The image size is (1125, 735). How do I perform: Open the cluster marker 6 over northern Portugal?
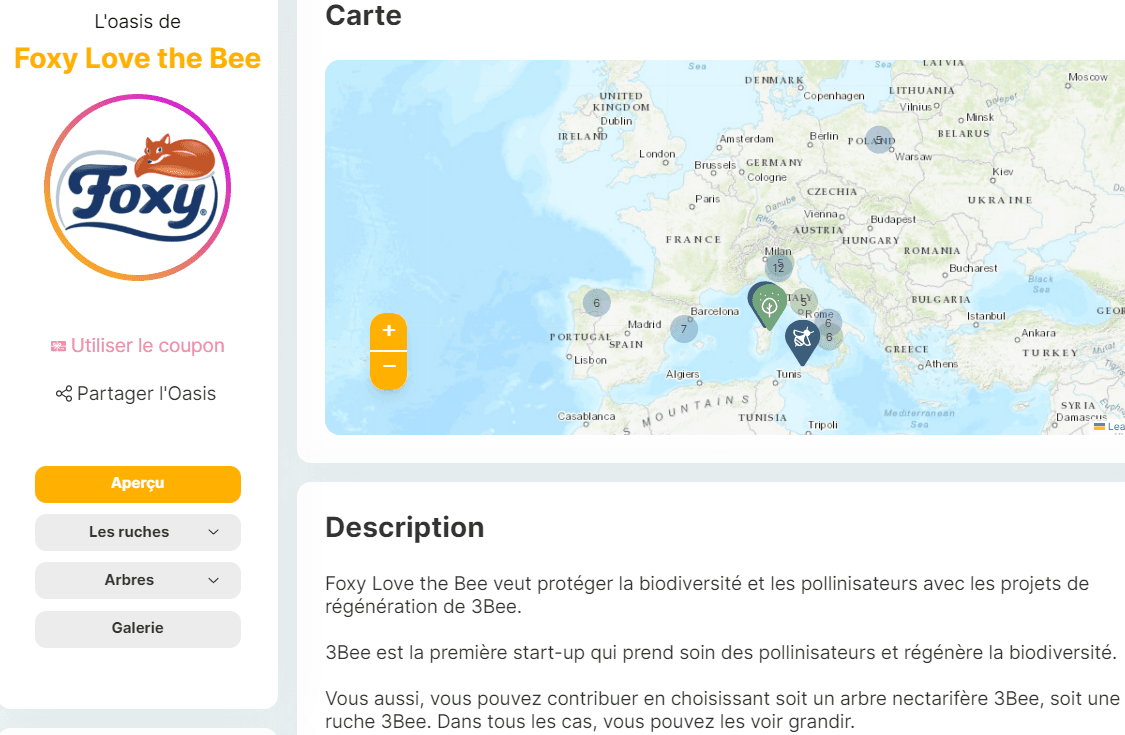click(x=596, y=303)
